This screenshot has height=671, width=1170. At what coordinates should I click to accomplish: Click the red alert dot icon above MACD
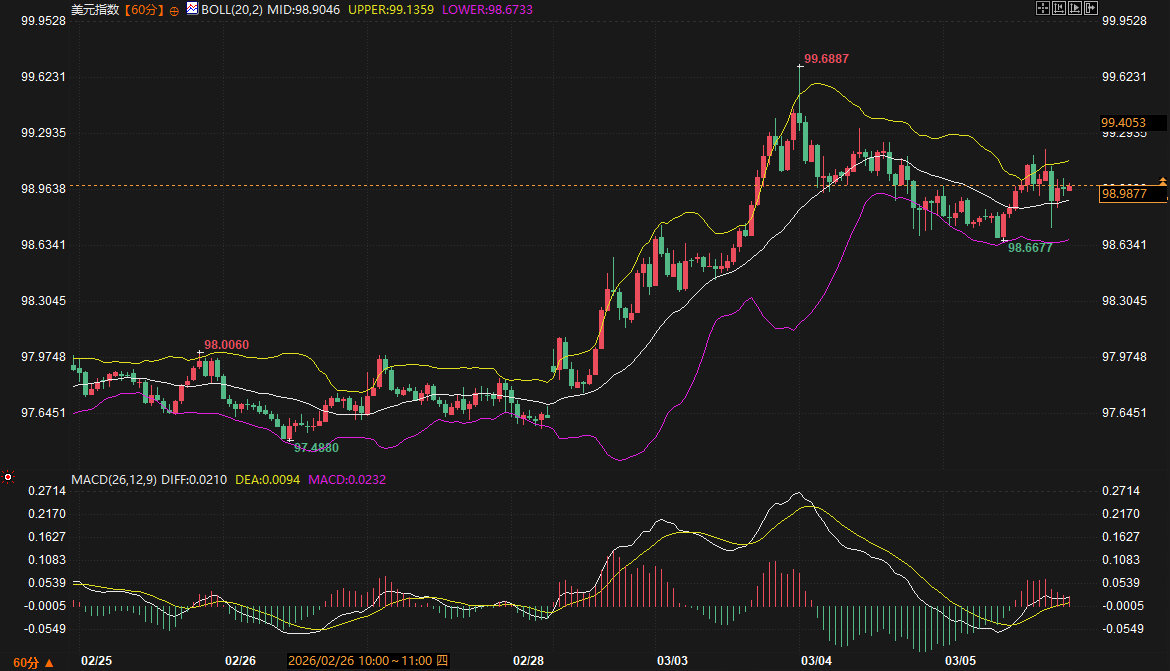click(8, 477)
